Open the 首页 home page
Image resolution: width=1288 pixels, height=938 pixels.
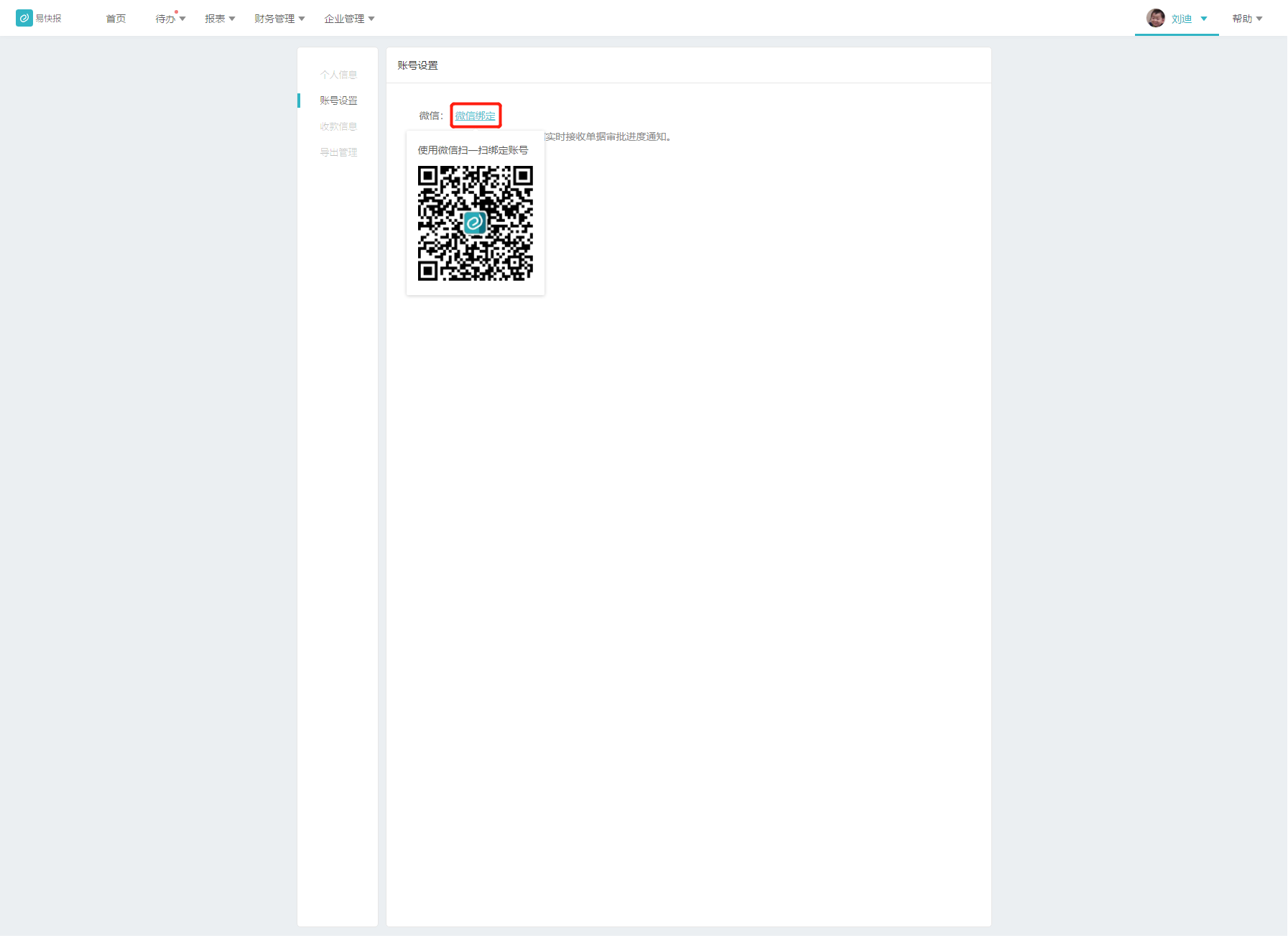pyautogui.click(x=116, y=19)
